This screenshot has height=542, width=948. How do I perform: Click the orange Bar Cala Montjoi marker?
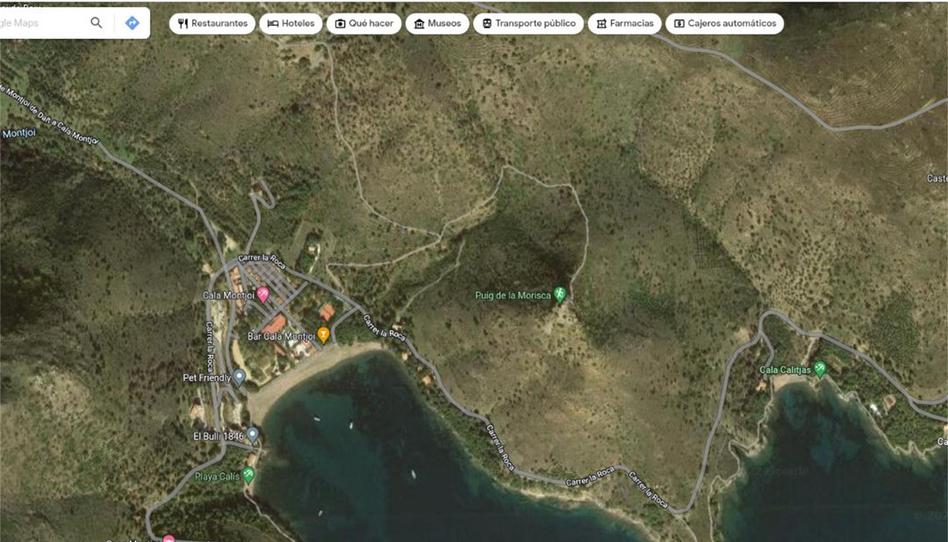point(323,335)
